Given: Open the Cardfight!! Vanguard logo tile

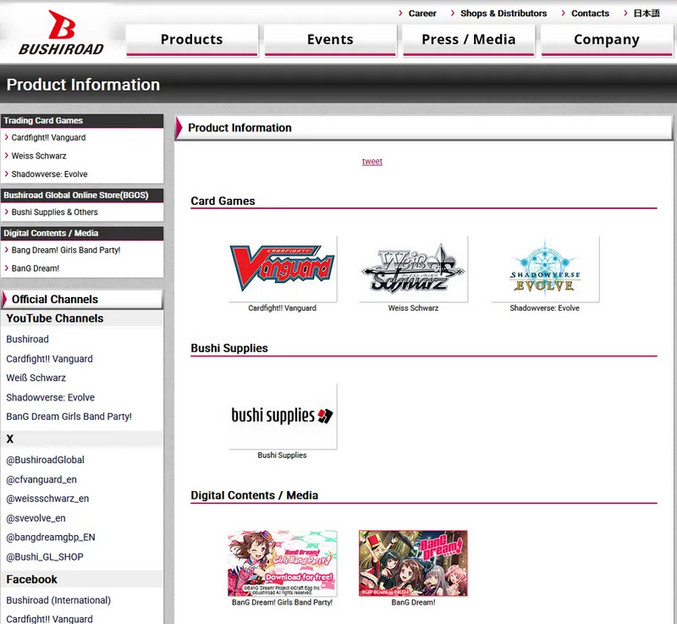Looking at the screenshot, I should click(282, 268).
